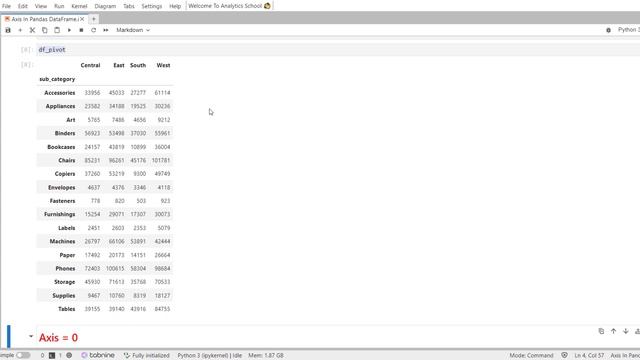Open the Help menu
The image size is (640, 360).
click(x=175, y=6)
